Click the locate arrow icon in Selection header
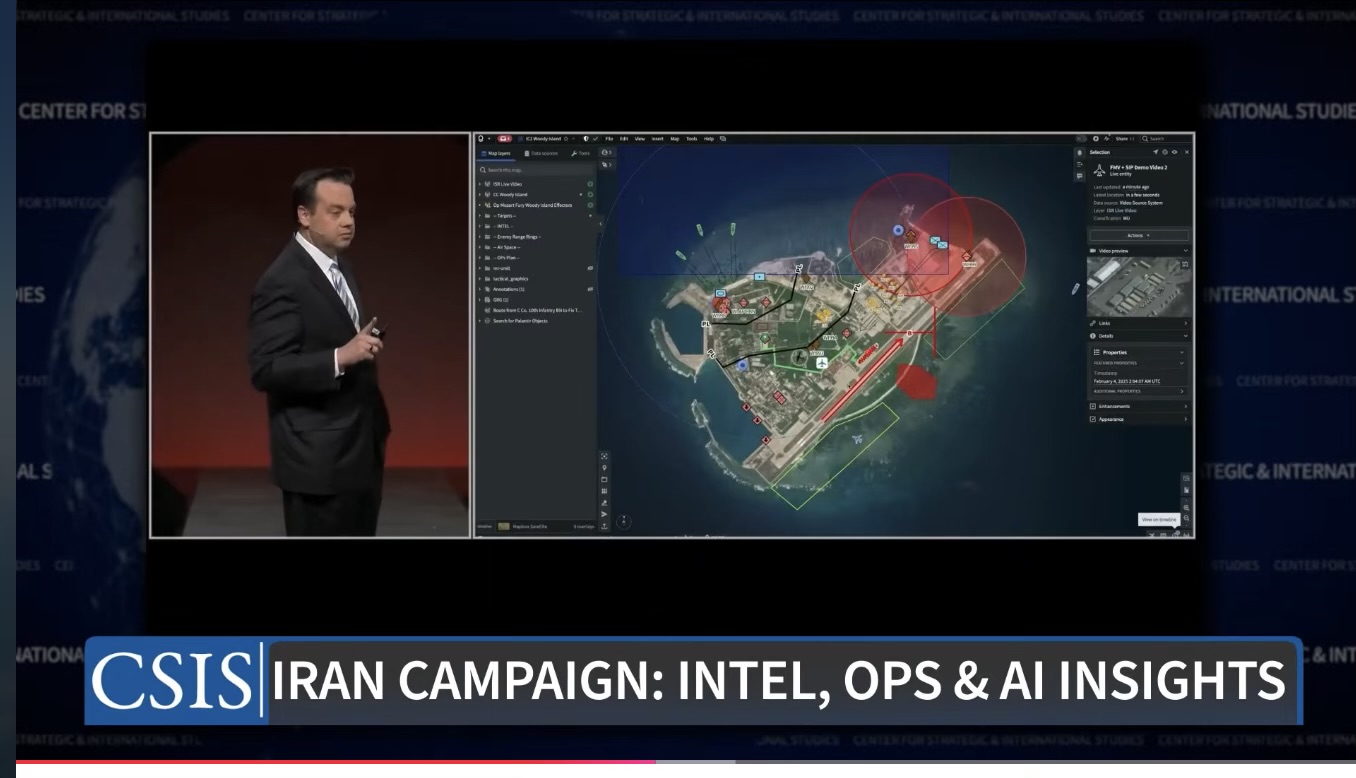The width and height of the screenshot is (1356, 778). (1155, 152)
